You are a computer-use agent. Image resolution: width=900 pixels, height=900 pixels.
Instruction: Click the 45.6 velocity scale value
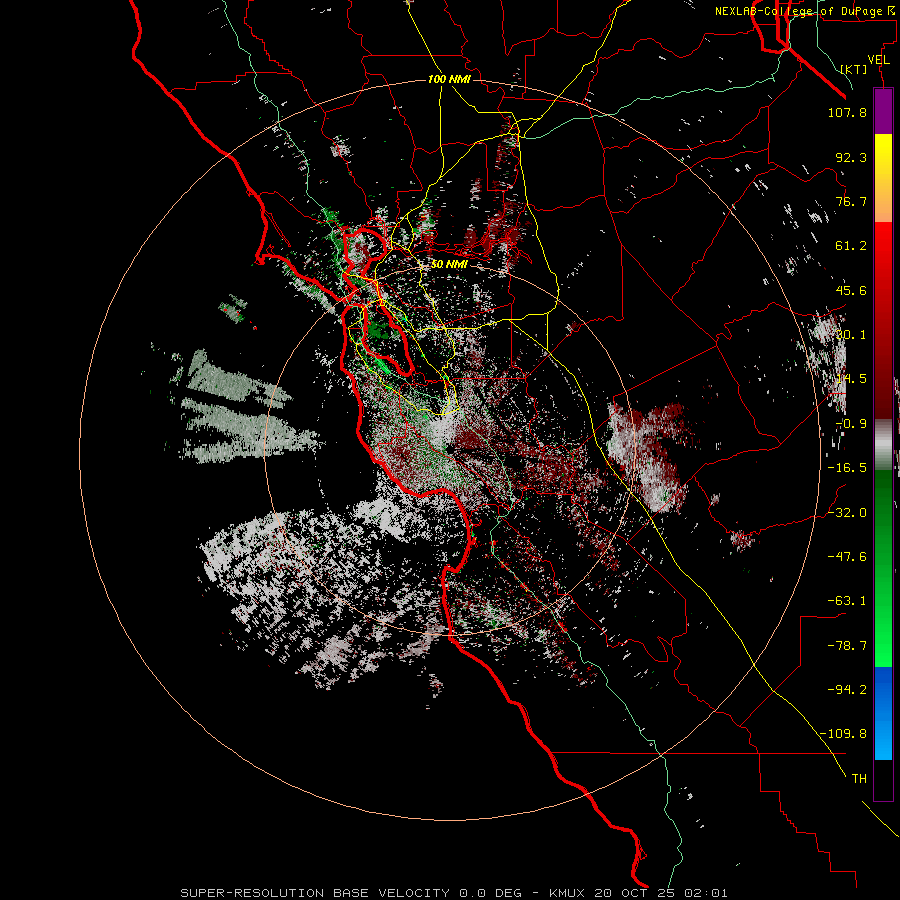851,290
